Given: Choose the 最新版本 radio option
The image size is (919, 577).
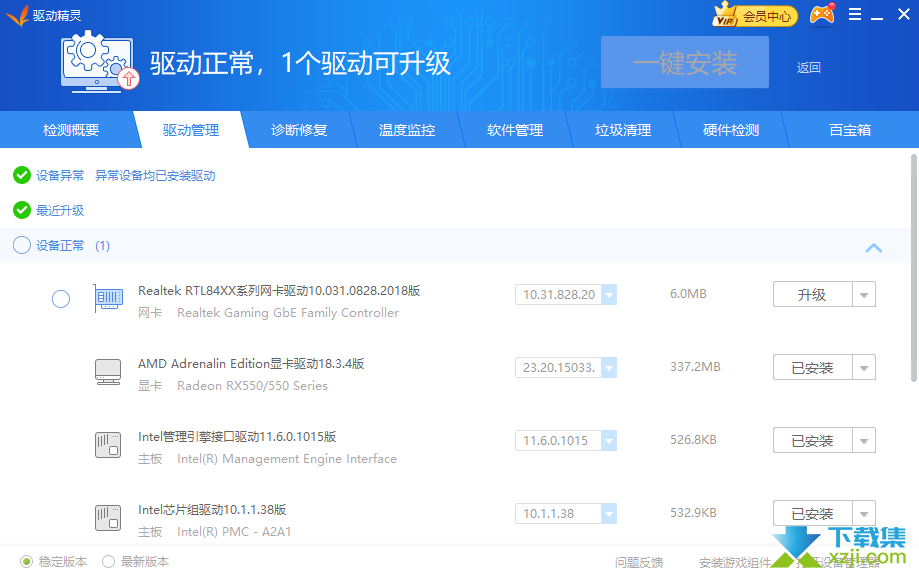Looking at the screenshot, I should pos(108,562).
